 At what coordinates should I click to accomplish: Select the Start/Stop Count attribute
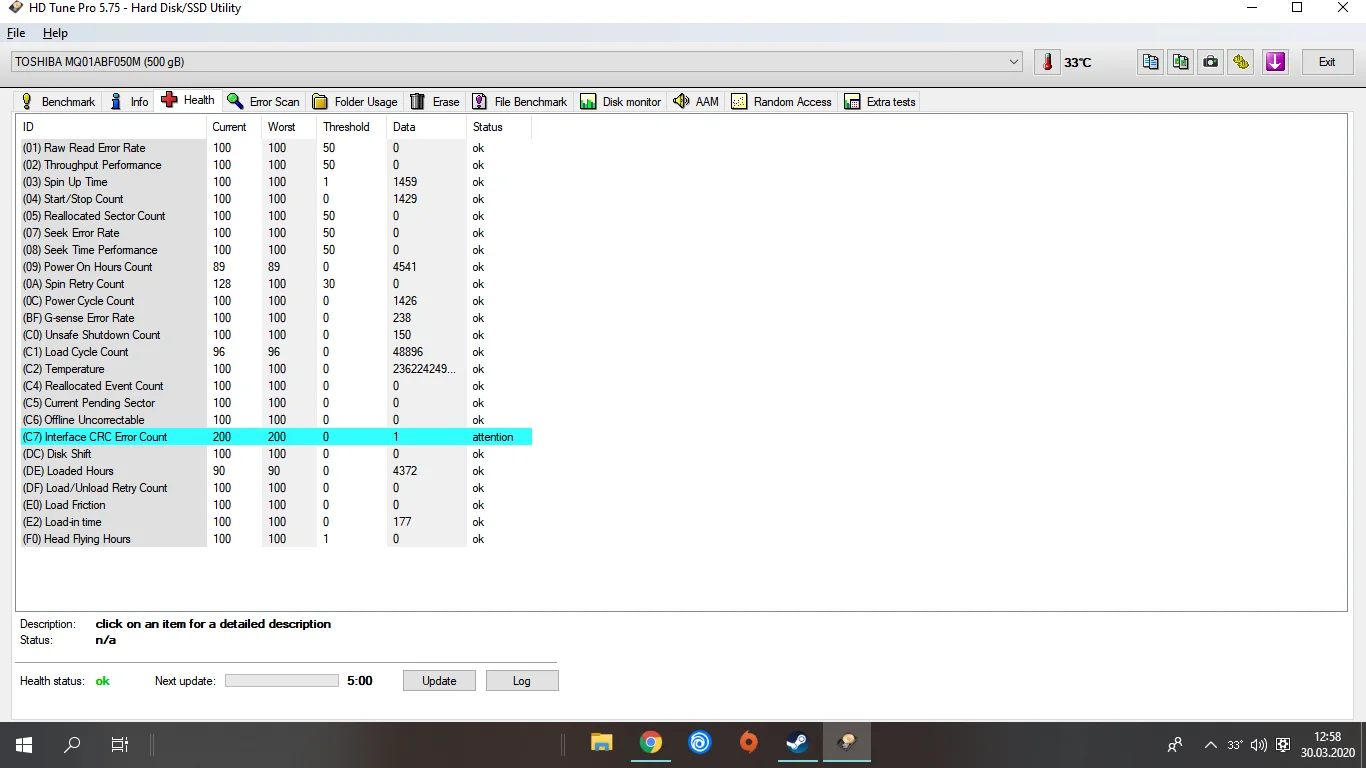point(276,199)
